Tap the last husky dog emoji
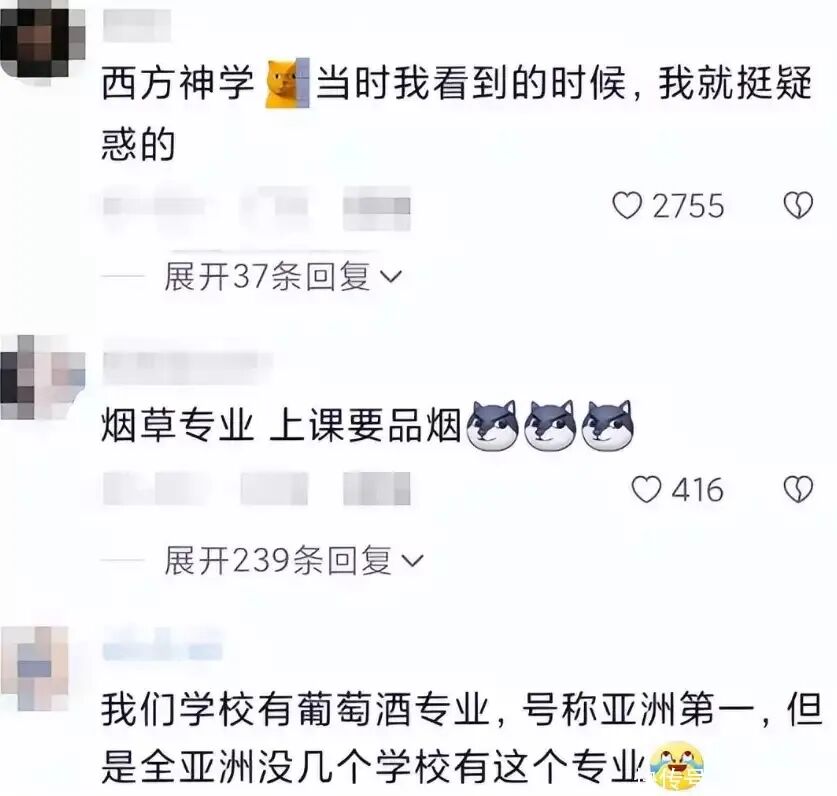 (x=607, y=426)
